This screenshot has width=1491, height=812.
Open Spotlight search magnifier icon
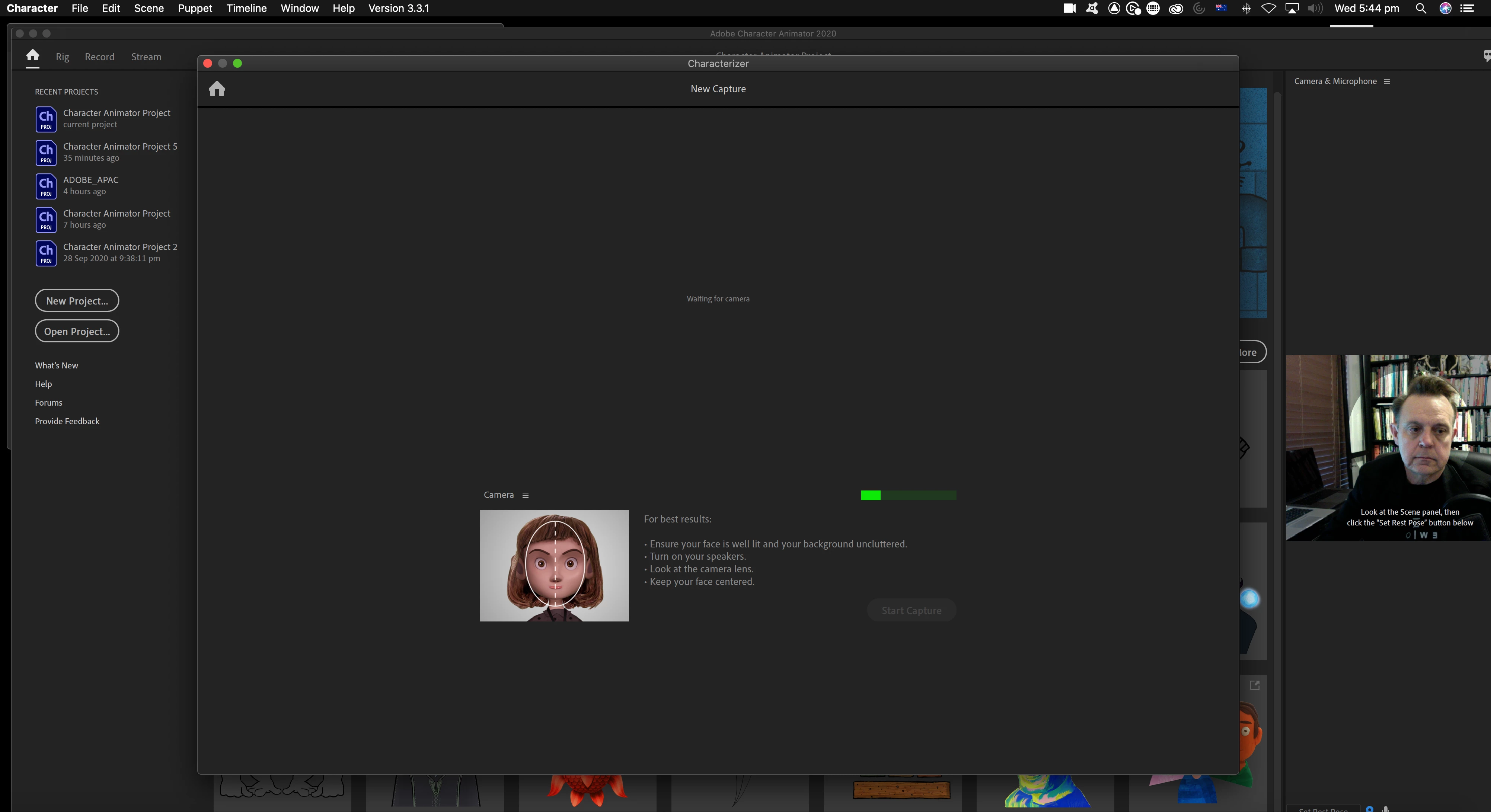coord(1420,8)
